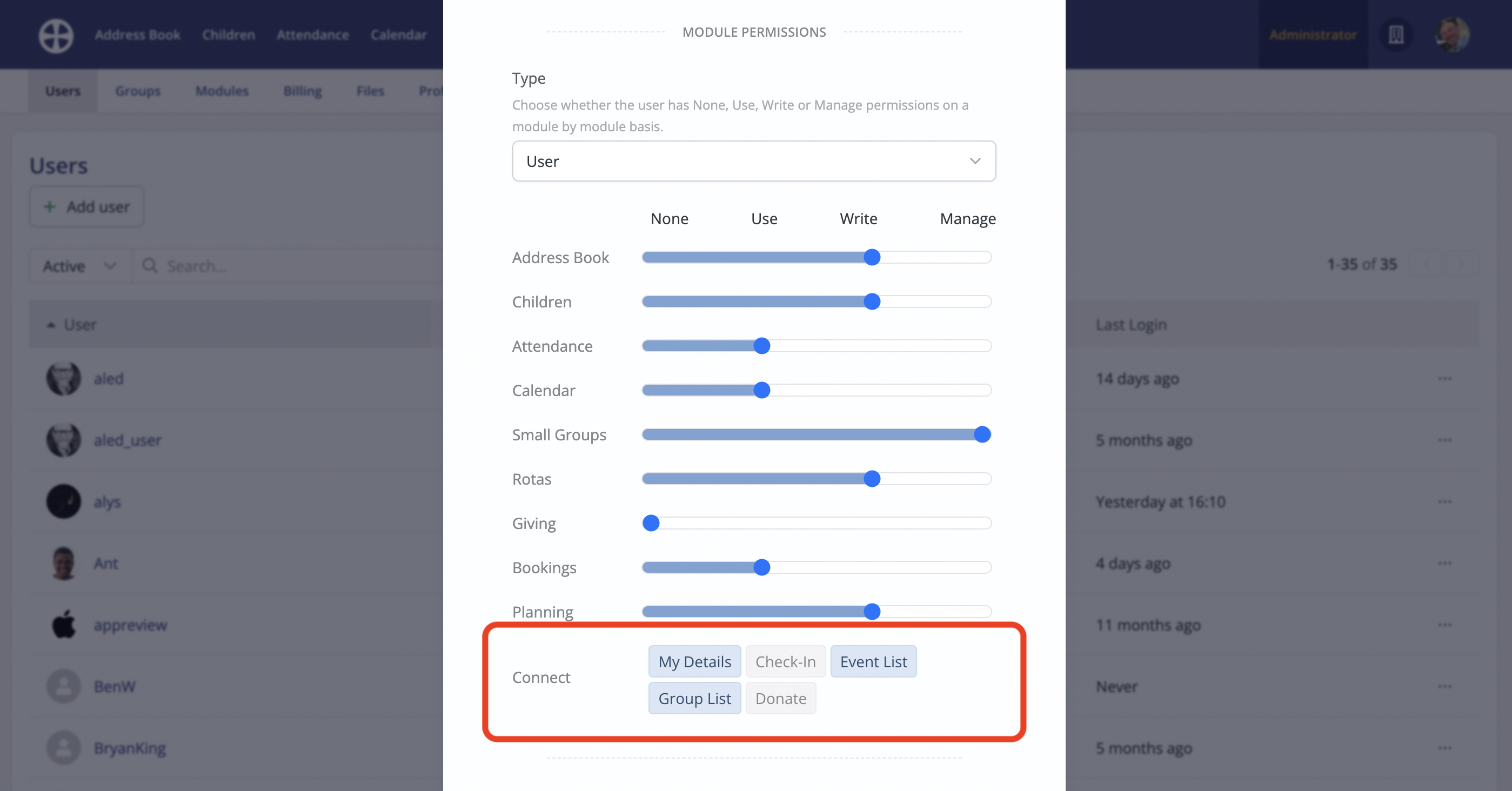Click the Add user button
The width and height of the screenshot is (1512, 791).
86,206
